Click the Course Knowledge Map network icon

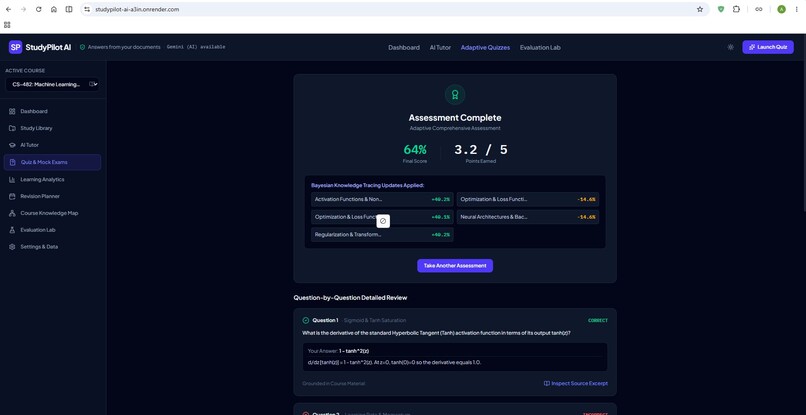tap(12, 213)
